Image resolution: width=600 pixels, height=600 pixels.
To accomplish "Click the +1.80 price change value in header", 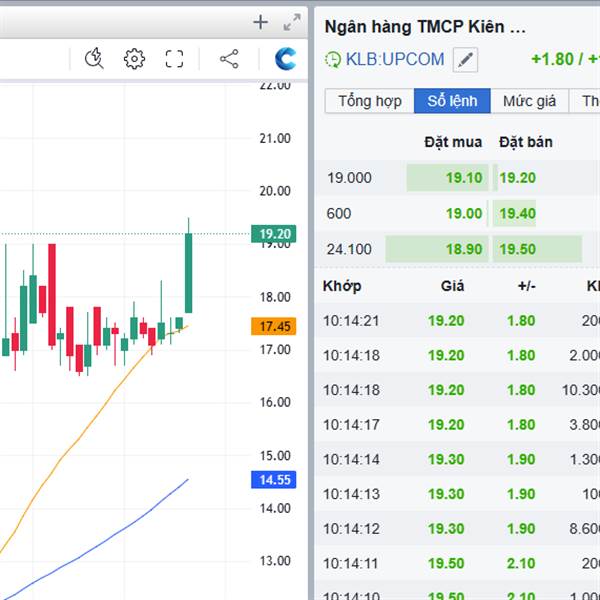I will [x=553, y=59].
